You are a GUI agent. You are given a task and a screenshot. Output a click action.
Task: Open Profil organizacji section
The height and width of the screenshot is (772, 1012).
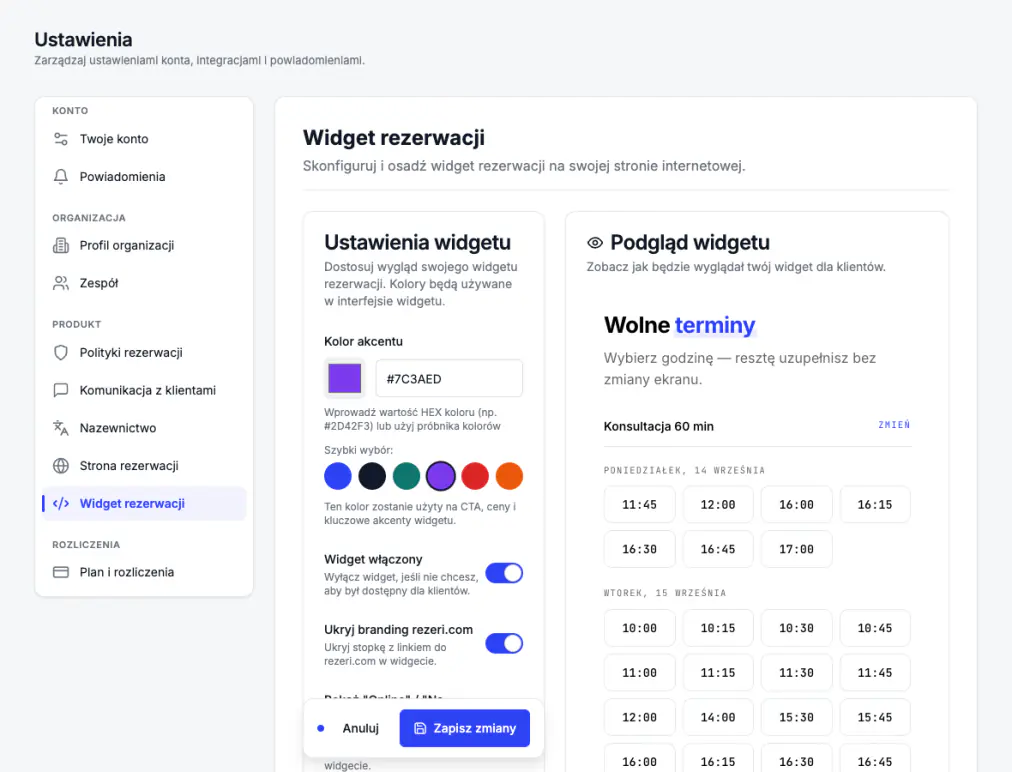click(144, 245)
